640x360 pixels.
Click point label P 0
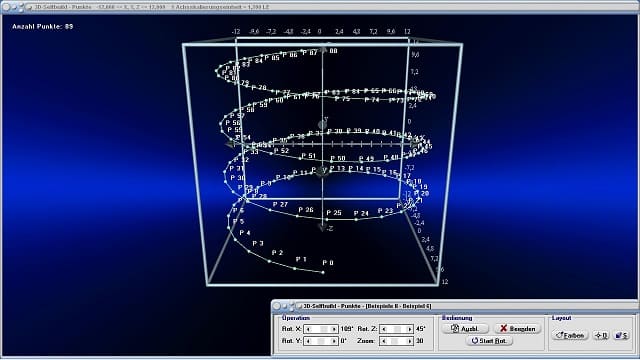click(328, 263)
